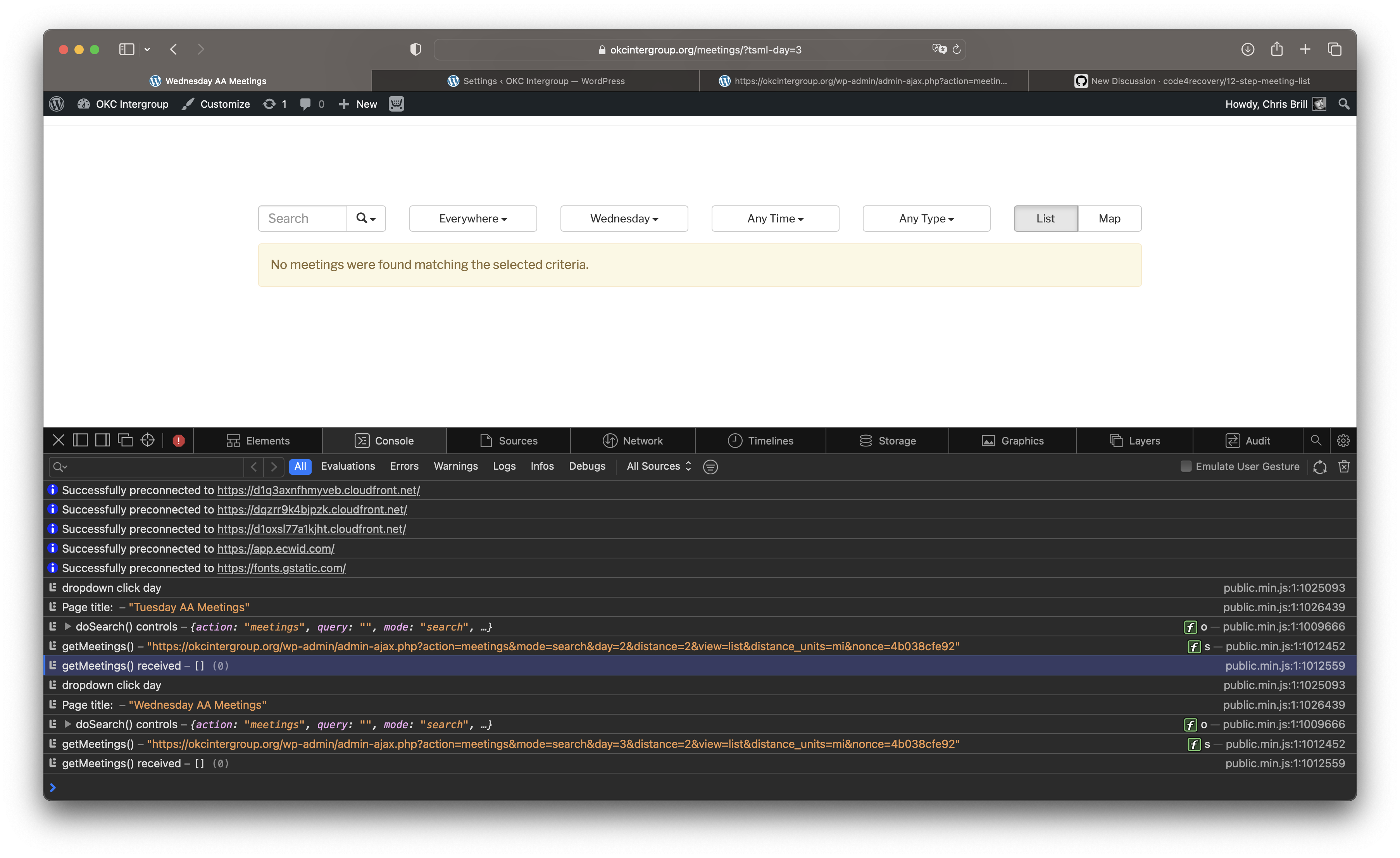Image resolution: width=1400 pixels, height=858 pixels.
Task: Click the Safari Share icon
Action: coord(1277,50)
